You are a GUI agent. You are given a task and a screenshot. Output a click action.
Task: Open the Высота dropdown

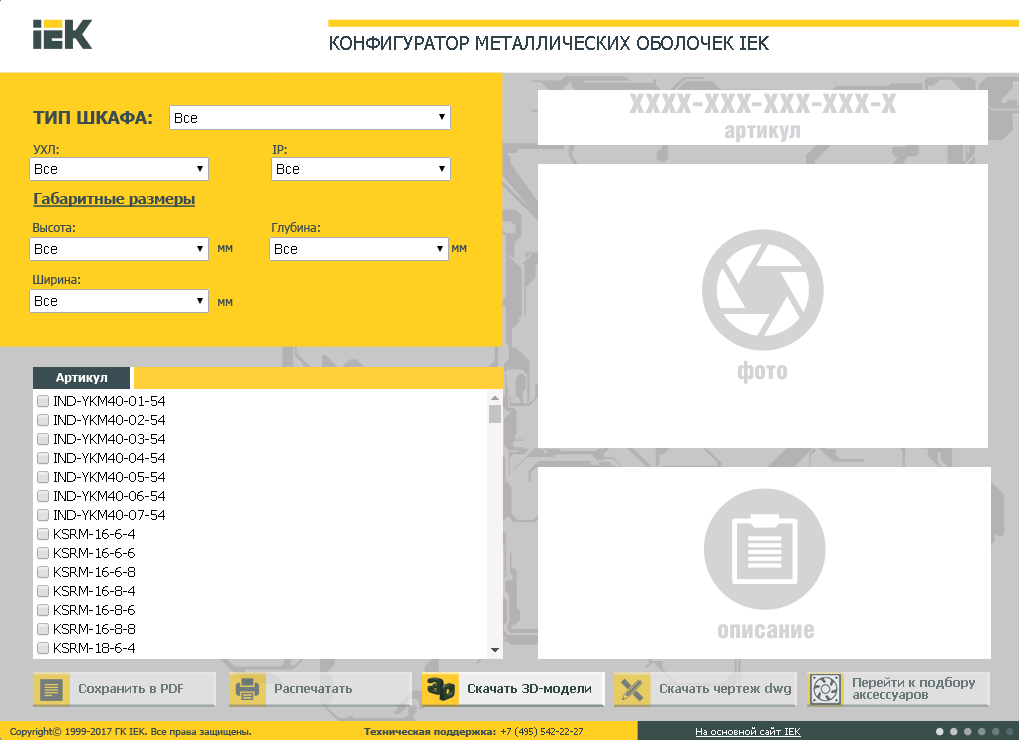(x=119, y=249)
